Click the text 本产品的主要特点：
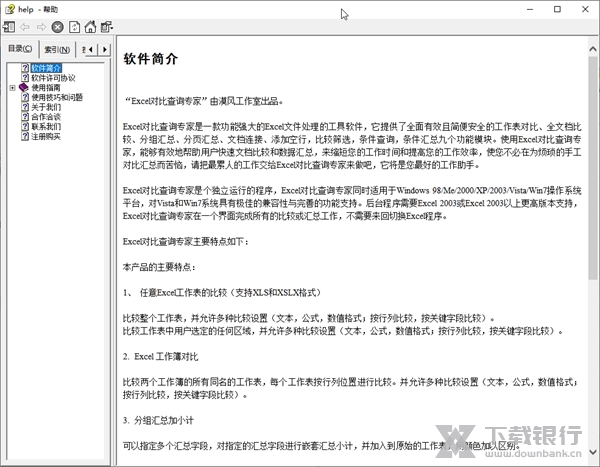This screenshot has width=600, height=467. point(159,267)
